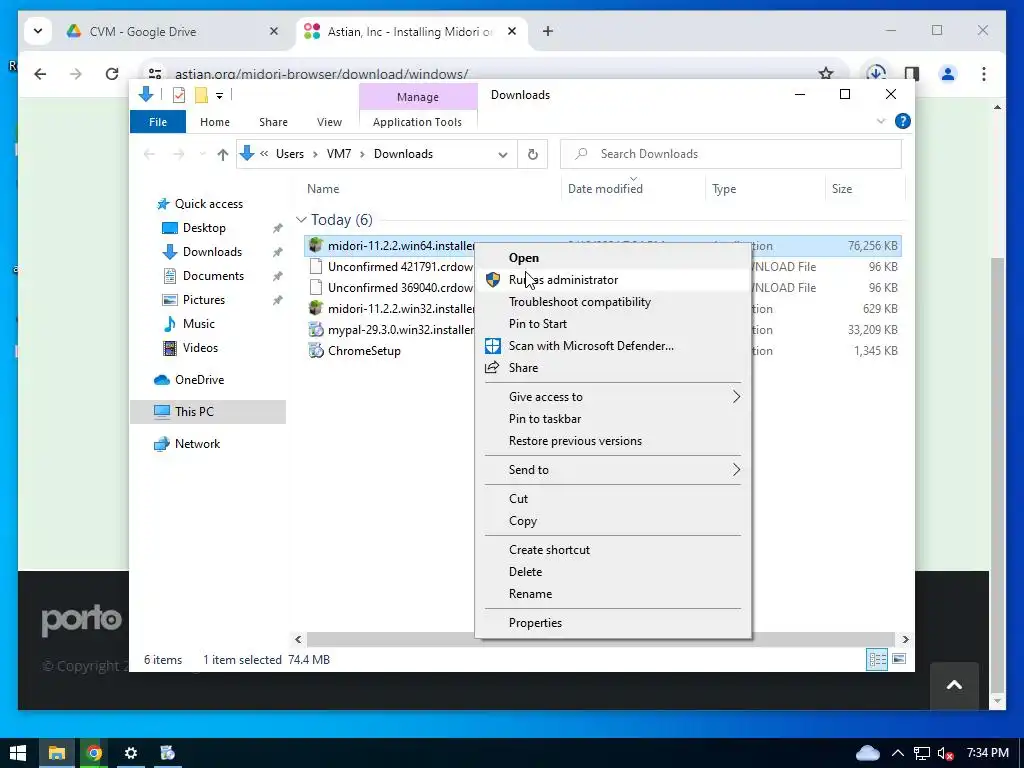
Task: Open Documents in the navigation pane
Action: [x=213, y=276]
